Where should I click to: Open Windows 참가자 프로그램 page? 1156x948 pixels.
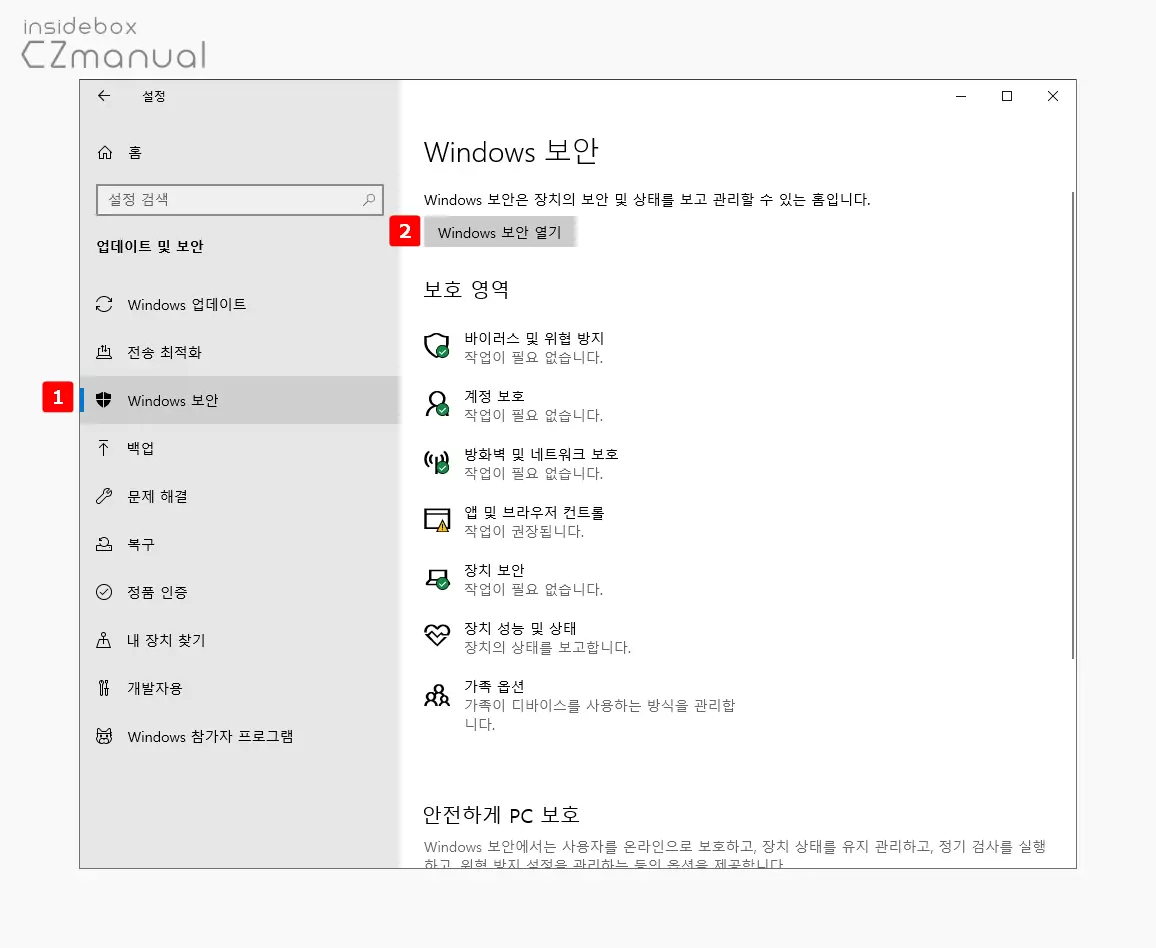click(x=240, y=736)
